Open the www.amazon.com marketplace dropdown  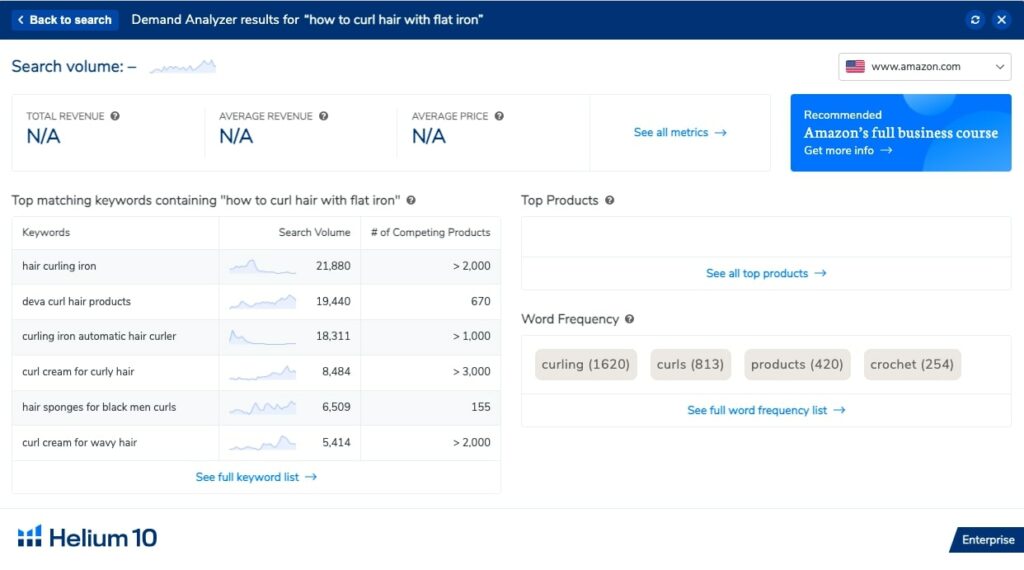tap(924, 67)
